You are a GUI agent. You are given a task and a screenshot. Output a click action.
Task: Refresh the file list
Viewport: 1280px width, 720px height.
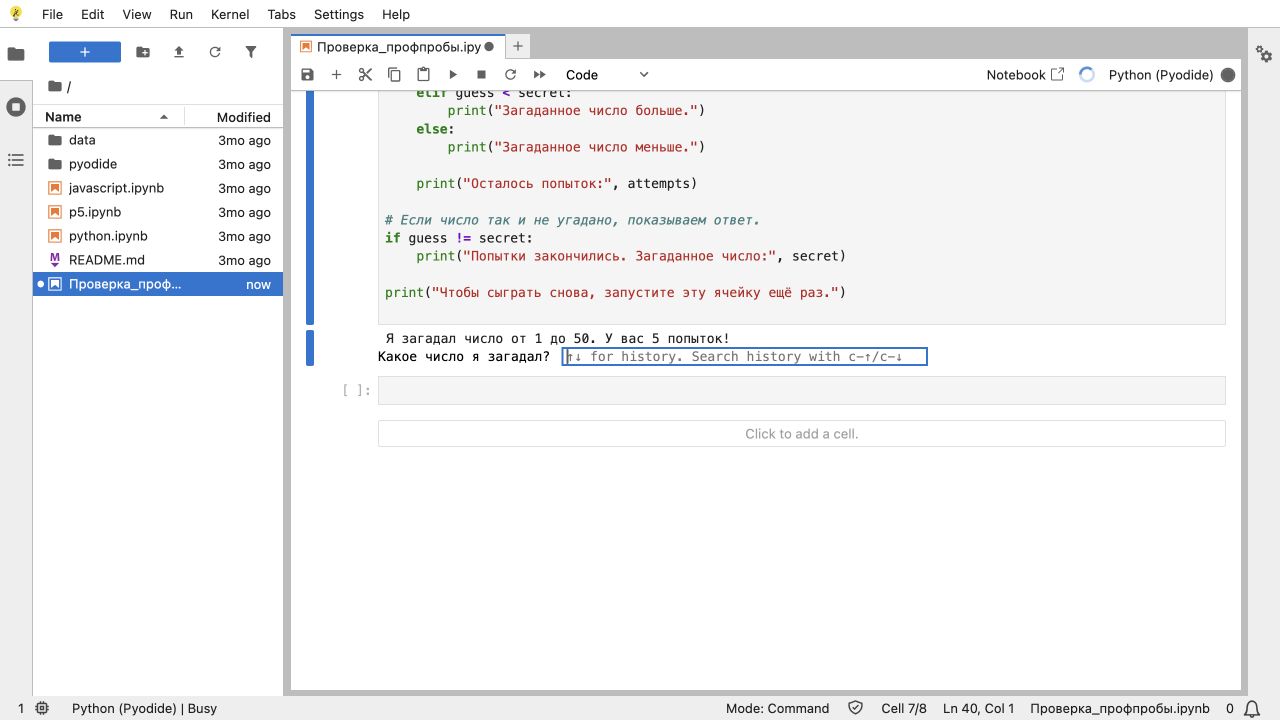click(x=215, y=52)
